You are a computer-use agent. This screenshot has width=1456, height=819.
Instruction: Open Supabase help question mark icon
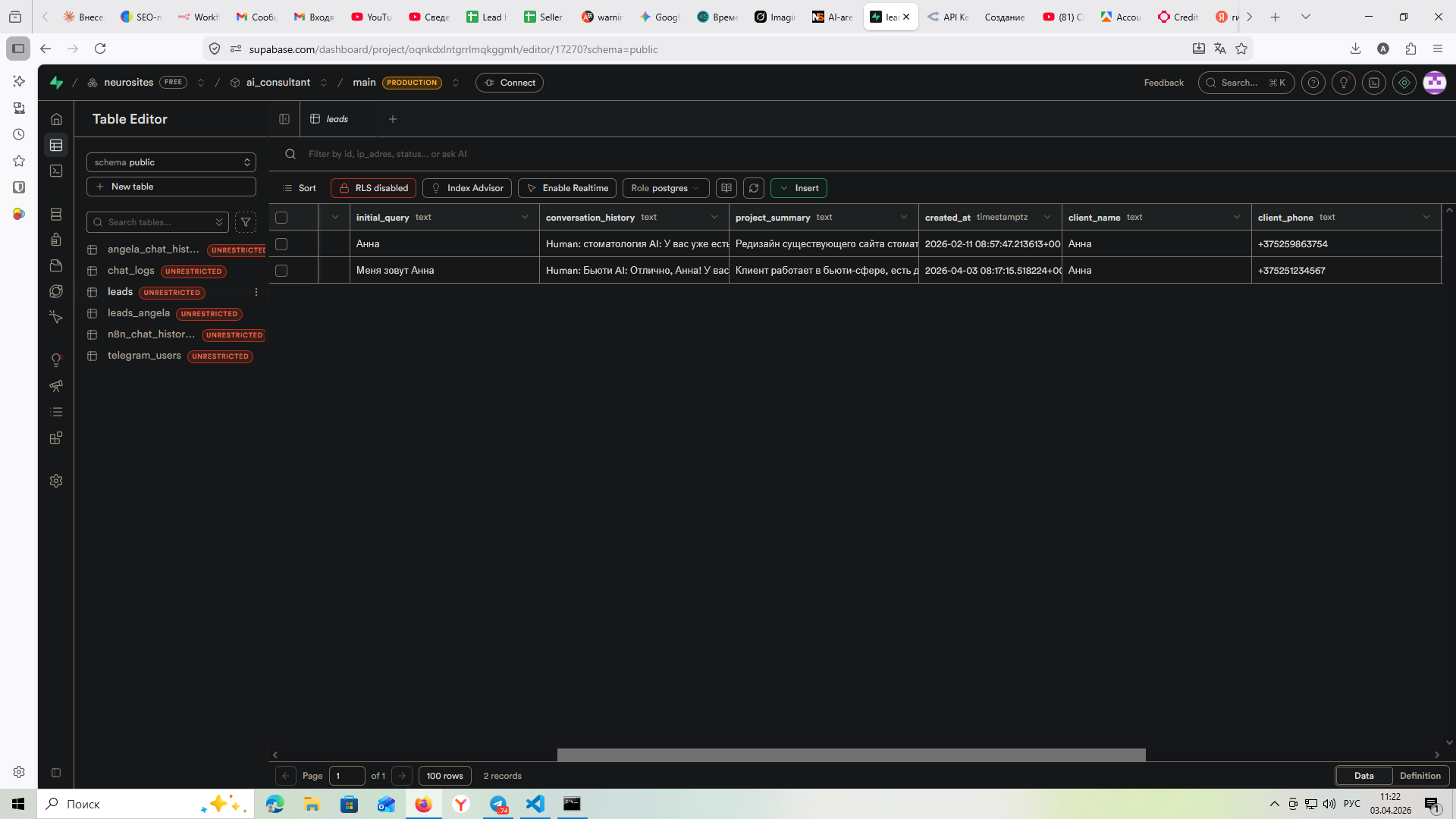point(1313,83)
